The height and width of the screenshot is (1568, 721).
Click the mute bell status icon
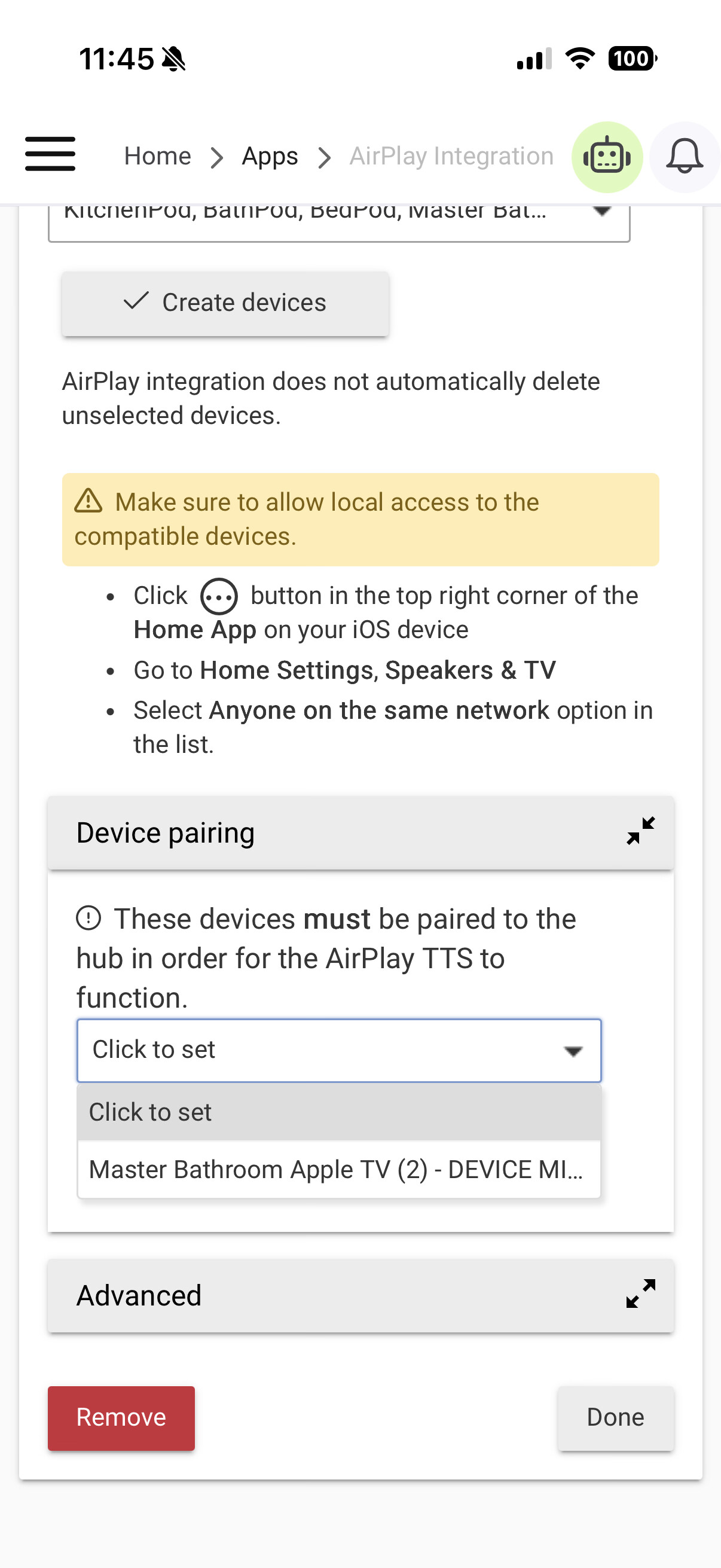pyautogui.click(x=174, y=59)
